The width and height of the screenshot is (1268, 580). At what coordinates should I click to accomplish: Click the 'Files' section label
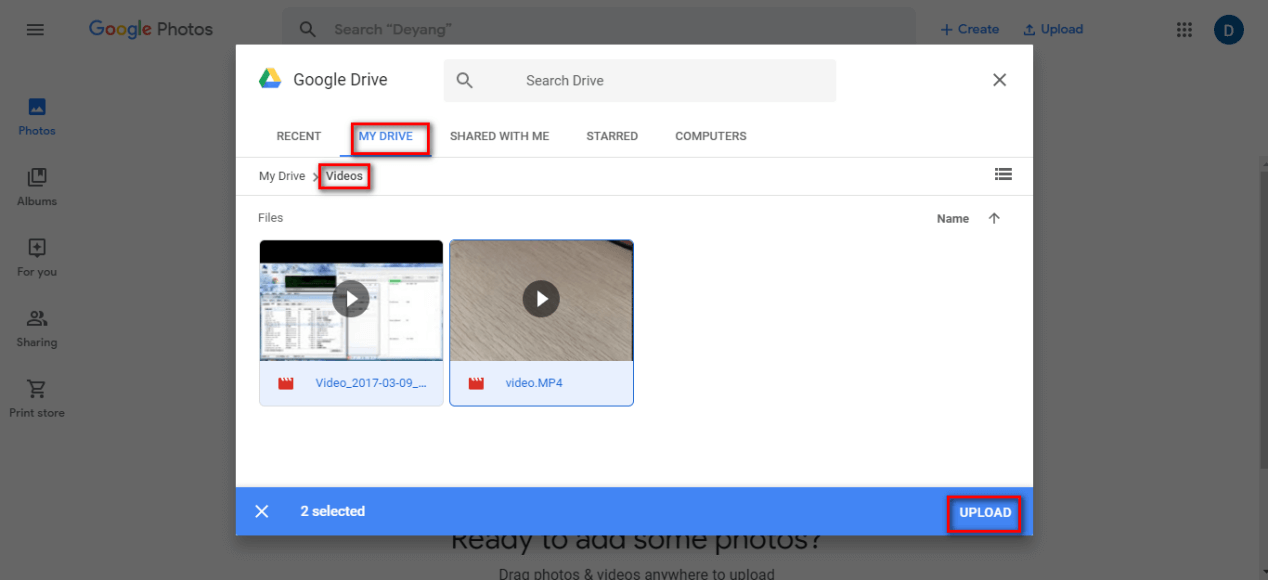[x=271, y=217]
